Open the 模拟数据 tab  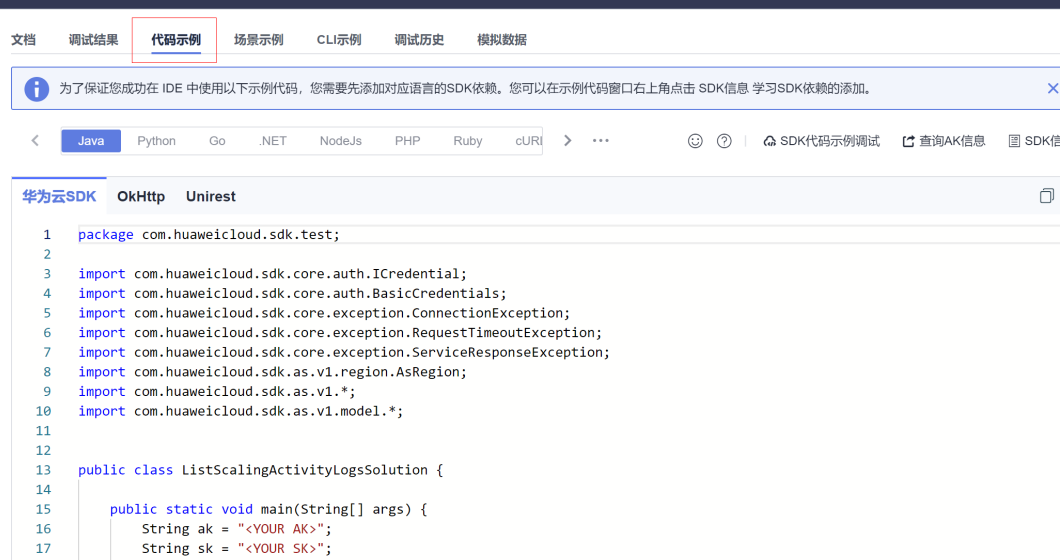[x=502, y=40]
